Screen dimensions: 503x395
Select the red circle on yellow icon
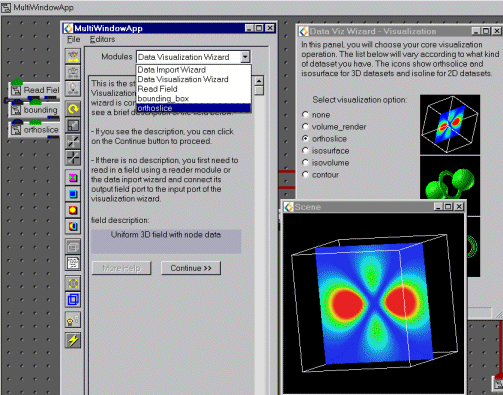click(x=73, y=210)
